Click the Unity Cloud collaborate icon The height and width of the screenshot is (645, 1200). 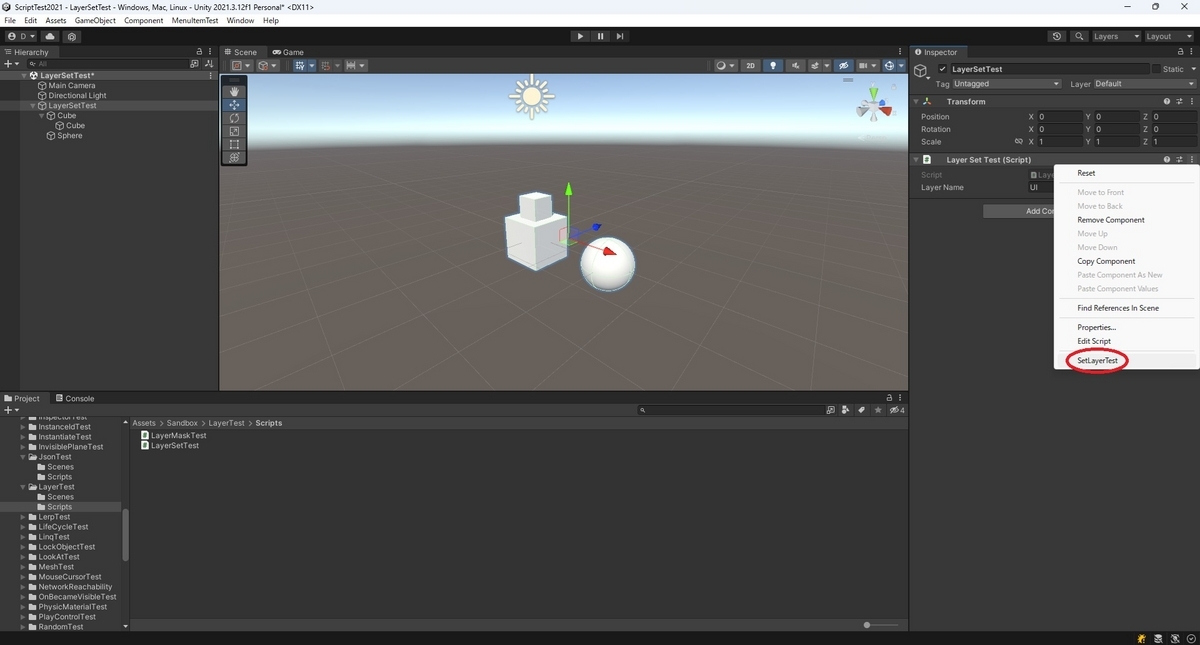click(x=49, y=35)
